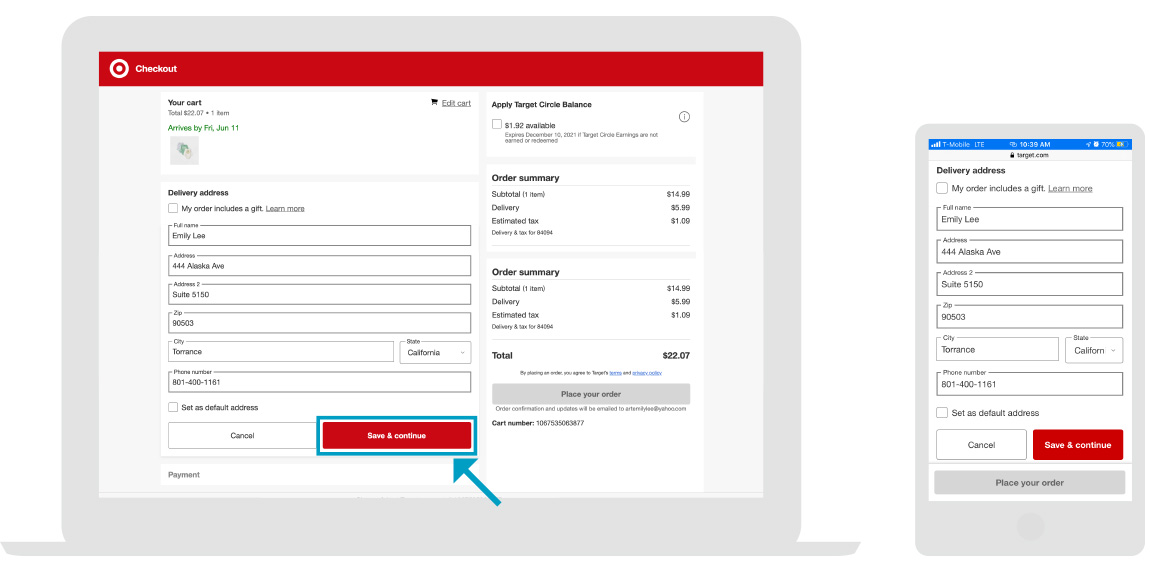Click the Target bullseye logo in header
1150x578 pixels.
click(x=119, y=68)
